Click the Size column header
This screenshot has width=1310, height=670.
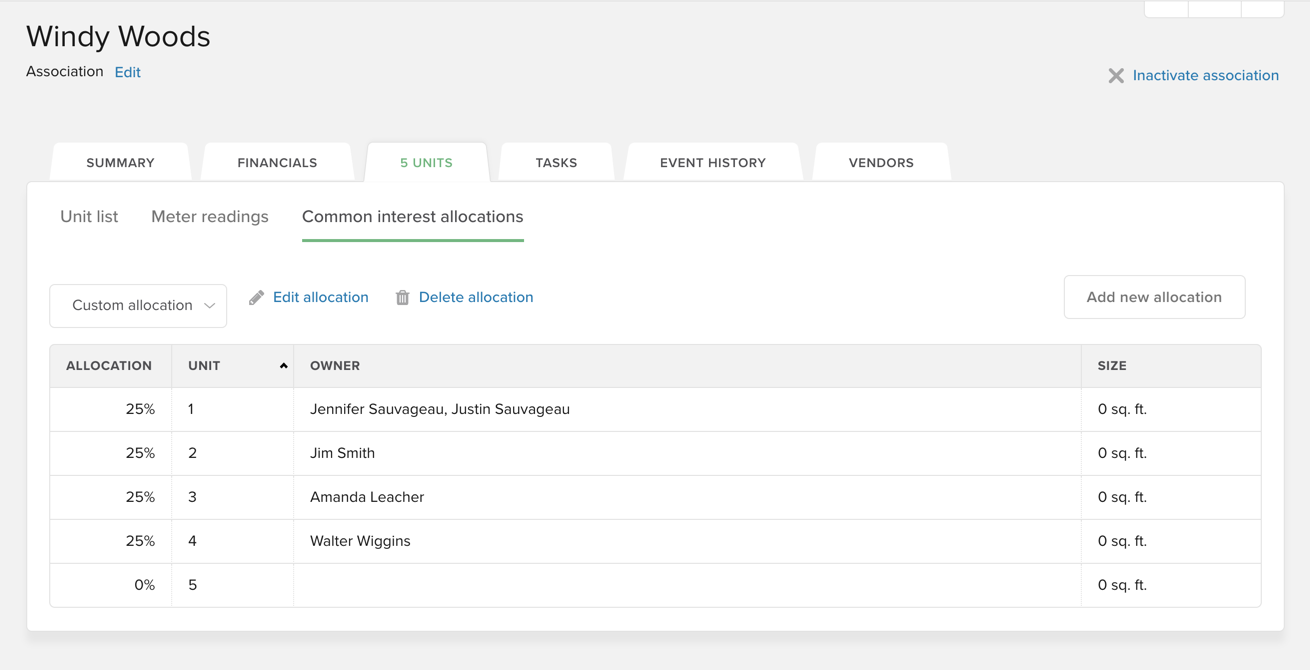(x=1112, y=366)
